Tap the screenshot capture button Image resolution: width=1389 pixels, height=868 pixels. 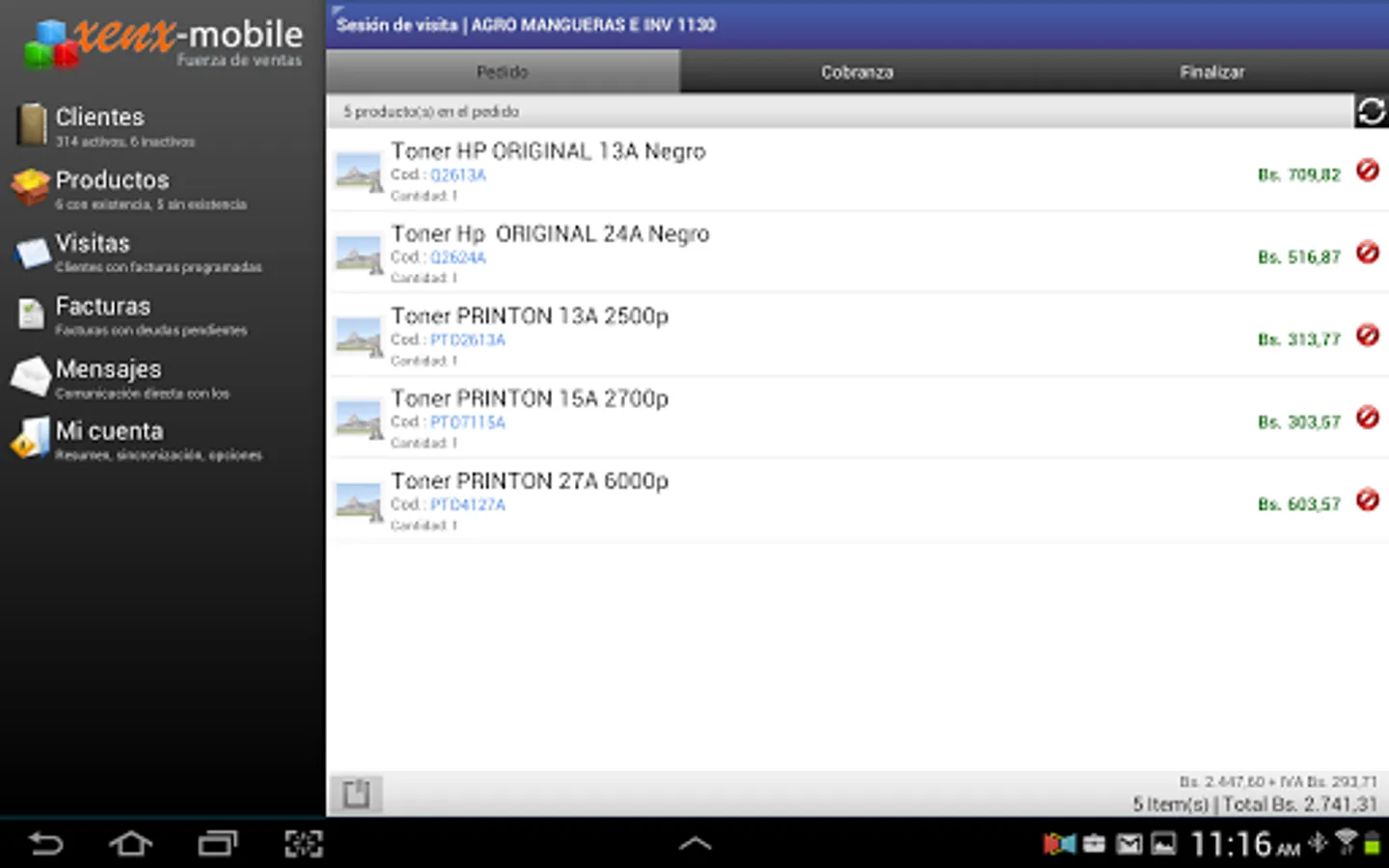[303, 845]
